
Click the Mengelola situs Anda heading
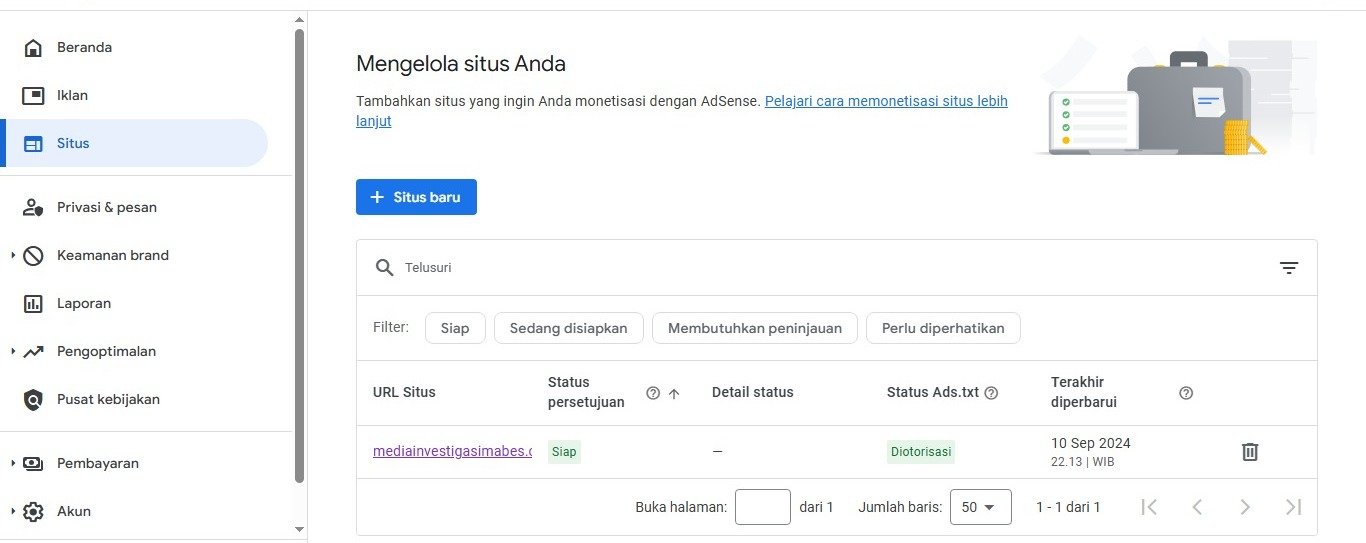pos(461,64)
